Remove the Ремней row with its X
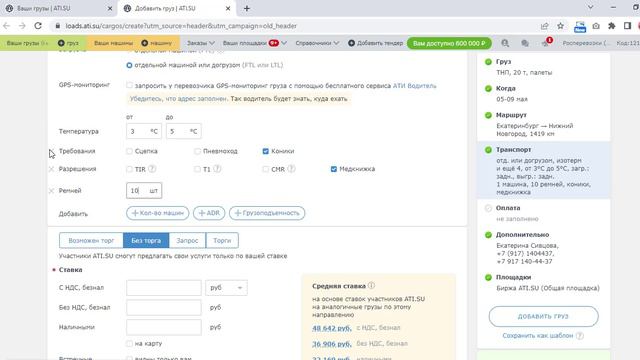Viewport: 640px width, 360px height. tap(51, 191)
